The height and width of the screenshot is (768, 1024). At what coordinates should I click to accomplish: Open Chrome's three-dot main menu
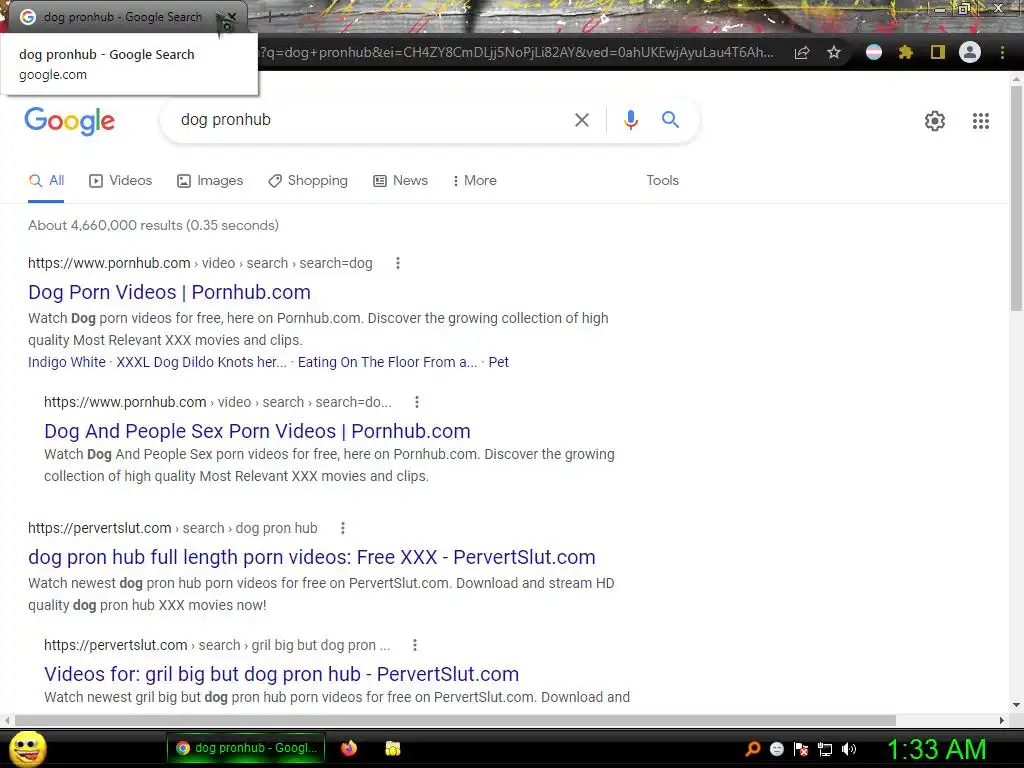[x=1002, y=52]
